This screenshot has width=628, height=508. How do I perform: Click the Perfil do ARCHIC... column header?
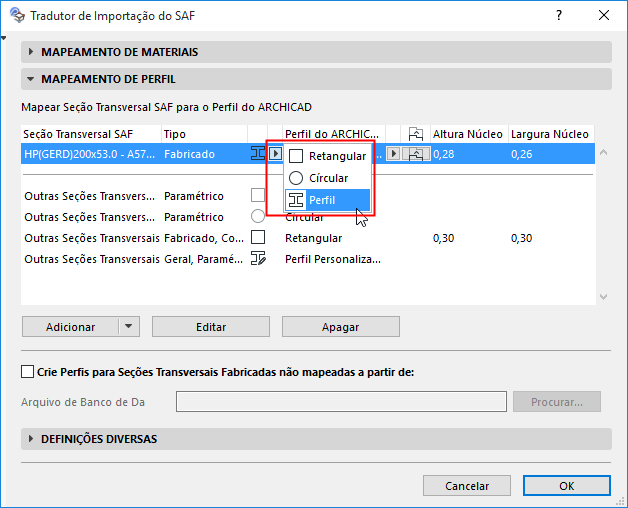tap(334, 134)
